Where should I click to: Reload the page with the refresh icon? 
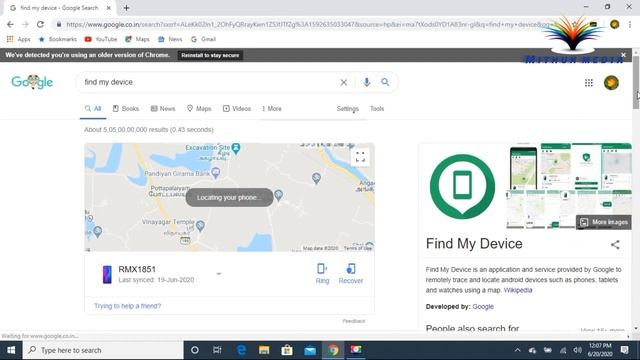pyautogui.click(x=40, y=24)
